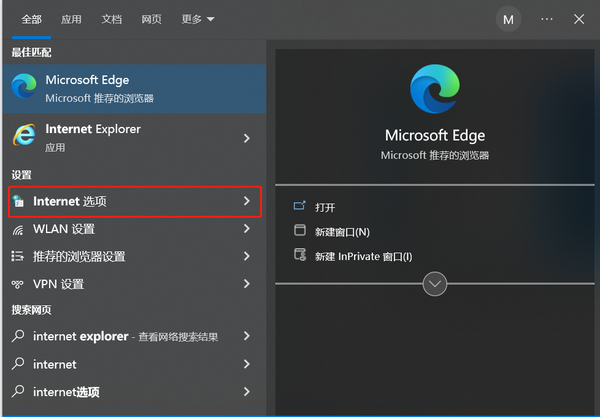Select the 网页 tab
Image resolution: width=600 pixels, height=417 pixels.
click(152, 19)
